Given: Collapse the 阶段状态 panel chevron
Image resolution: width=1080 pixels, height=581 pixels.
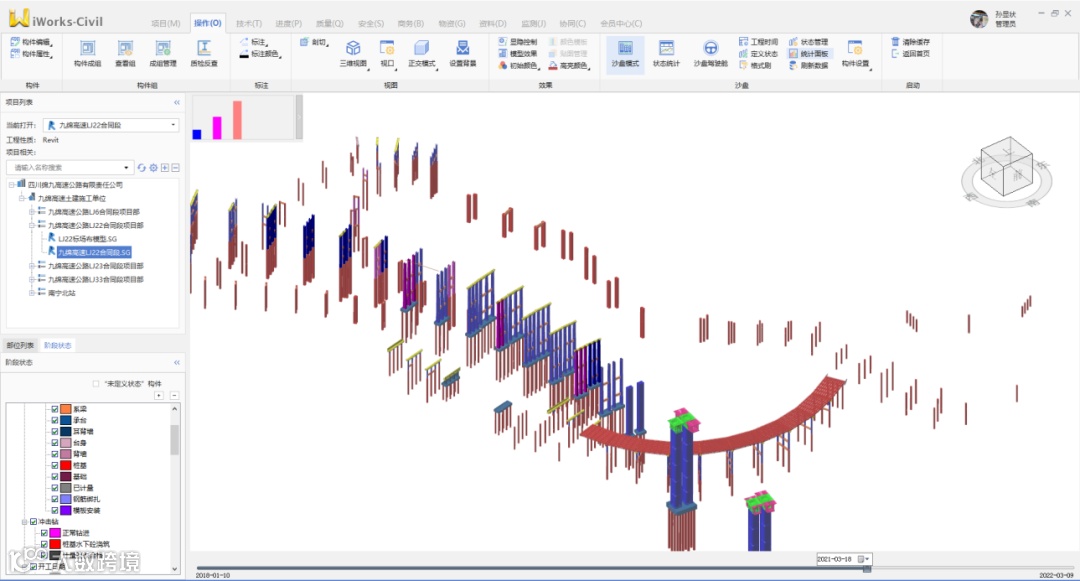Looking at the screenshot, I should pos(177,362).
